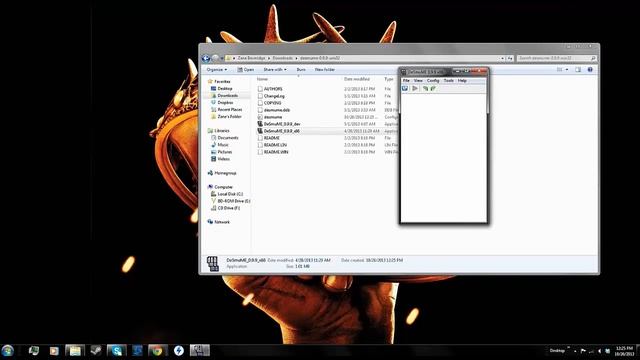Click the Downloads segment in the address bar
The image size is (640, 360).
pyautogui.click(x=282, y=58)
